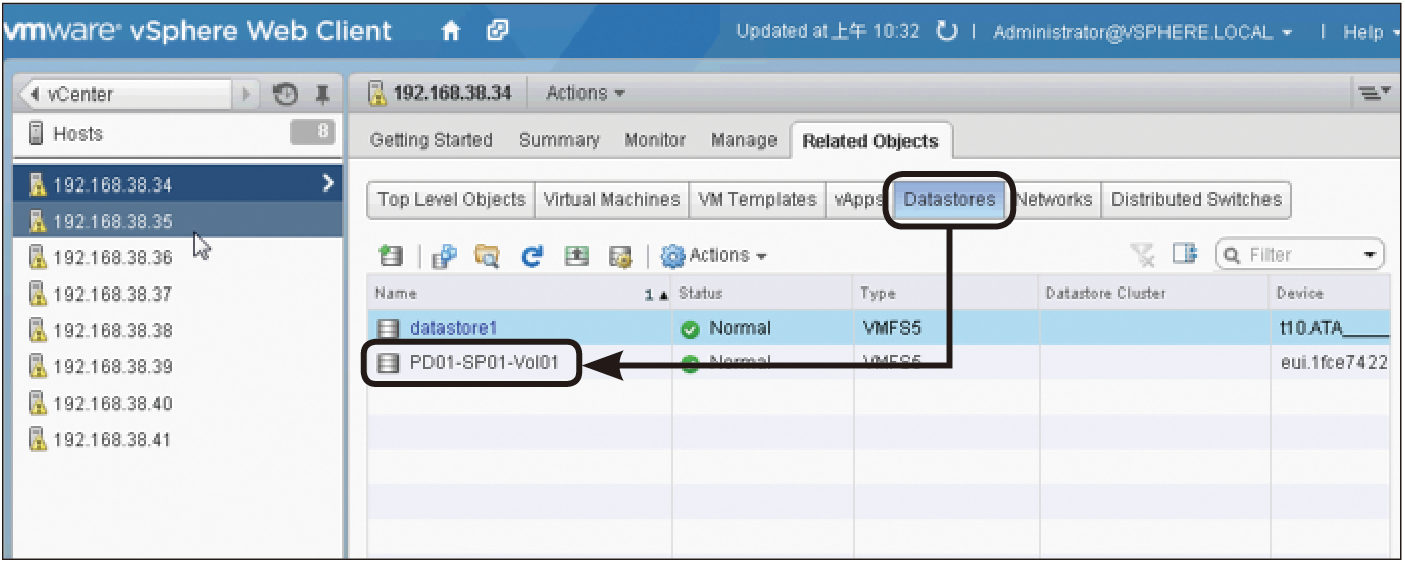Show Top Level Objects
The height and width of the screenshot is (564, 1405).
pyautogui.click(x=451, y=199)
